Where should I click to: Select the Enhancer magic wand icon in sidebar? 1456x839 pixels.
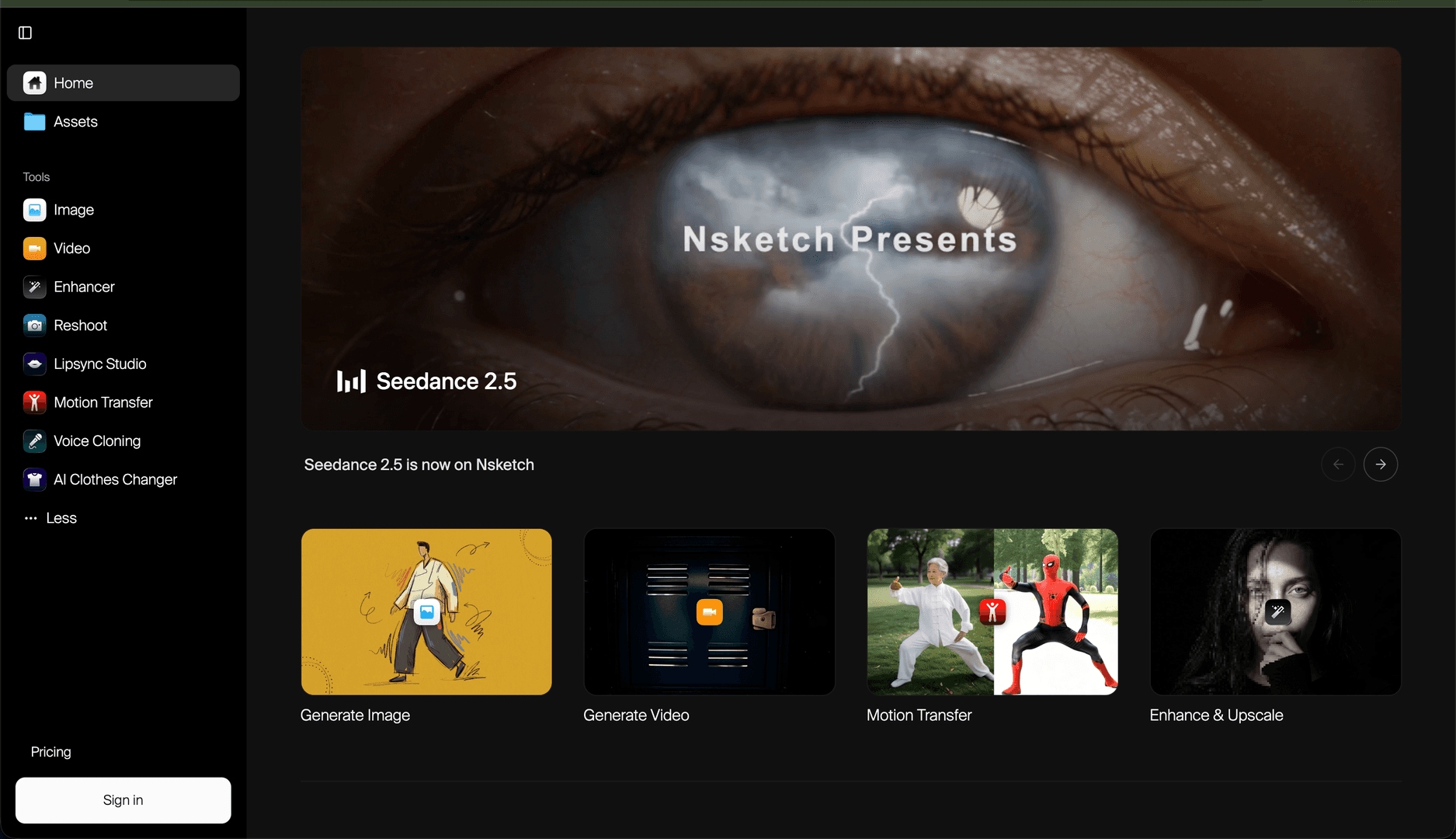[34, 287]
